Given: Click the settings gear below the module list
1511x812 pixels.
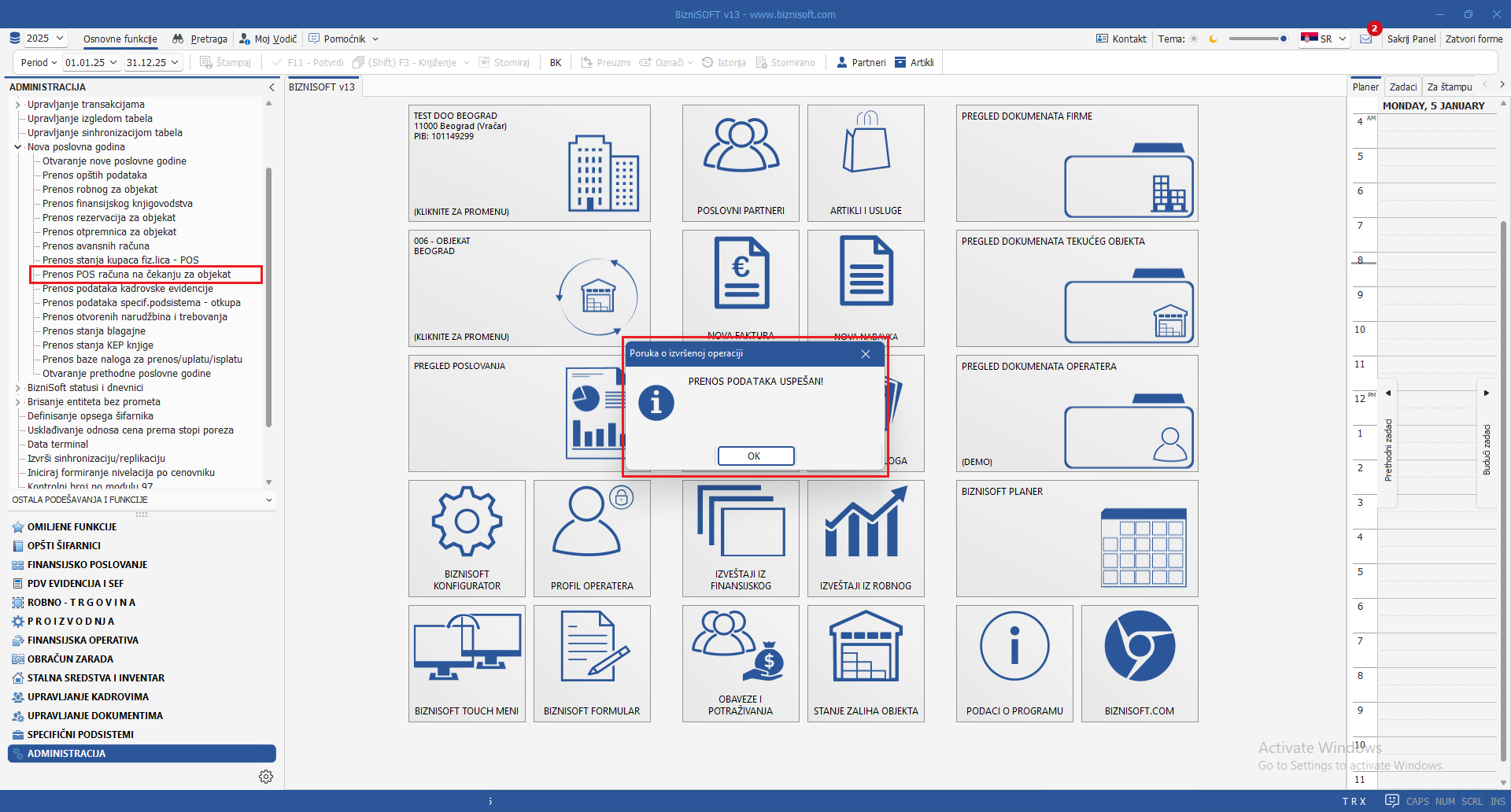Looking at the screenshot, I should 266,777.
